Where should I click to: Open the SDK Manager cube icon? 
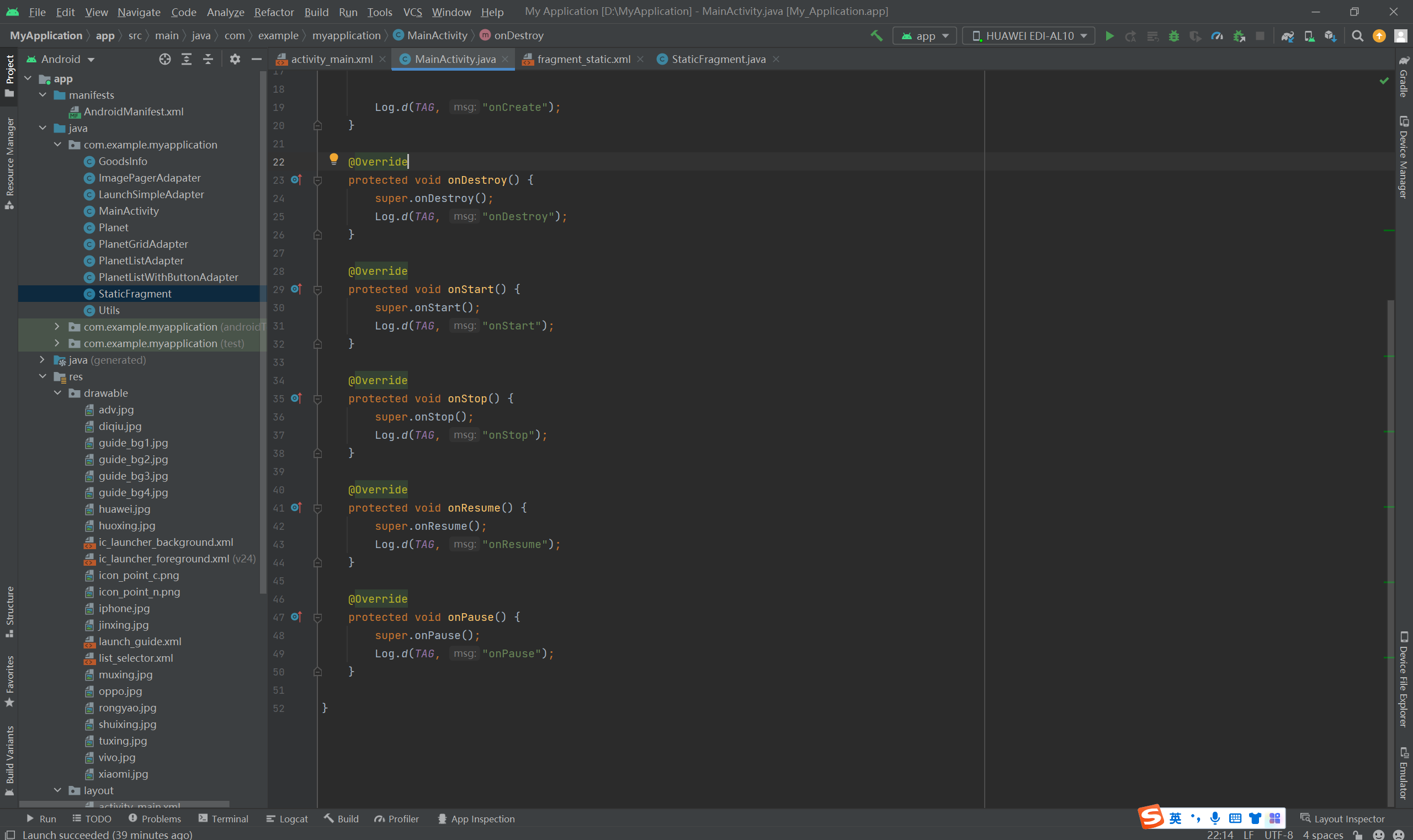click(1330, 36)
